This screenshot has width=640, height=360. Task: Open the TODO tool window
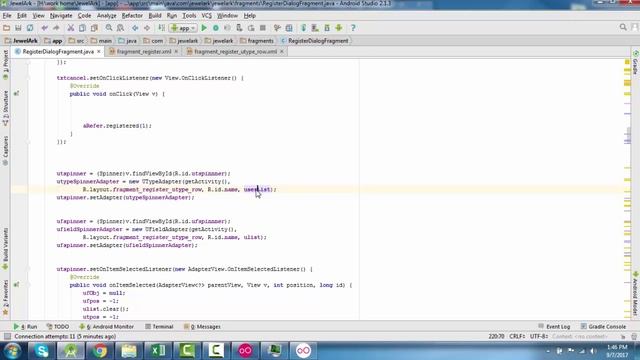click(58, 327)
